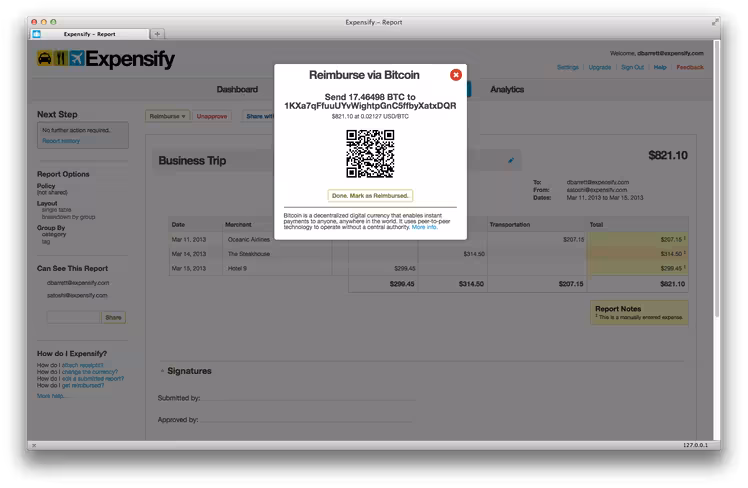Click the Bitcoin address text
The height and width of the screenshot is (488, 748).
370,106
